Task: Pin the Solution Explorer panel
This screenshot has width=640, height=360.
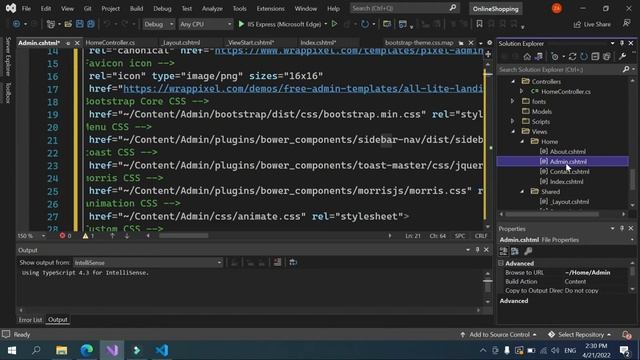Action: tap(622, 43)
